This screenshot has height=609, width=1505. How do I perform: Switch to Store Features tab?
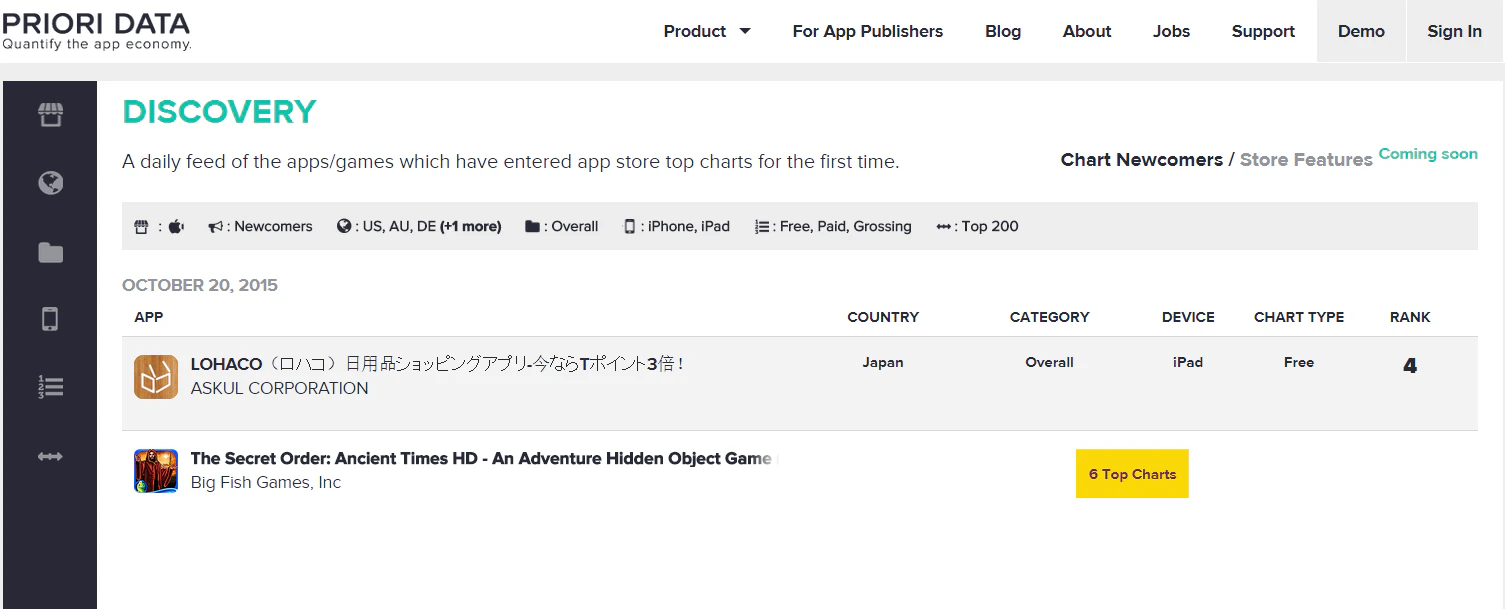(1306, 160)
